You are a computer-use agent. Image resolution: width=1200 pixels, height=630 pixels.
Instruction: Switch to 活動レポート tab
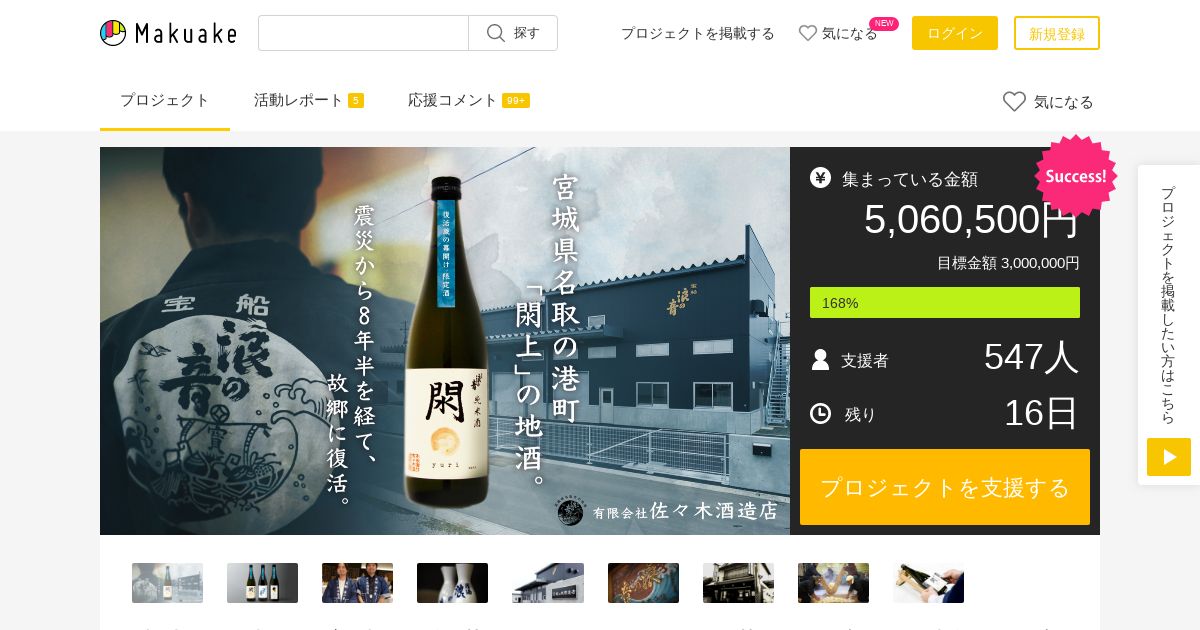point(309,100)
